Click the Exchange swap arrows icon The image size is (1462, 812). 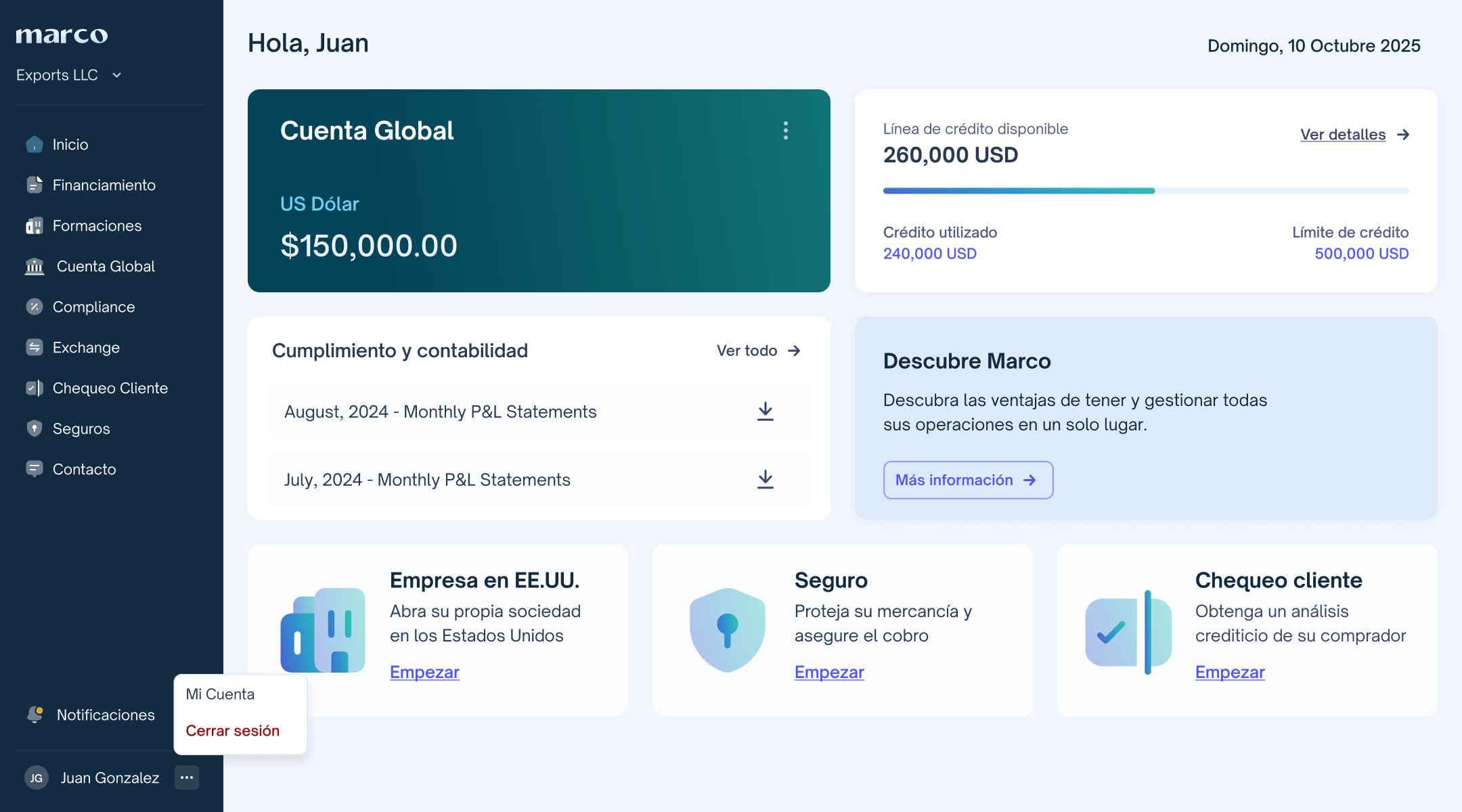34,347
